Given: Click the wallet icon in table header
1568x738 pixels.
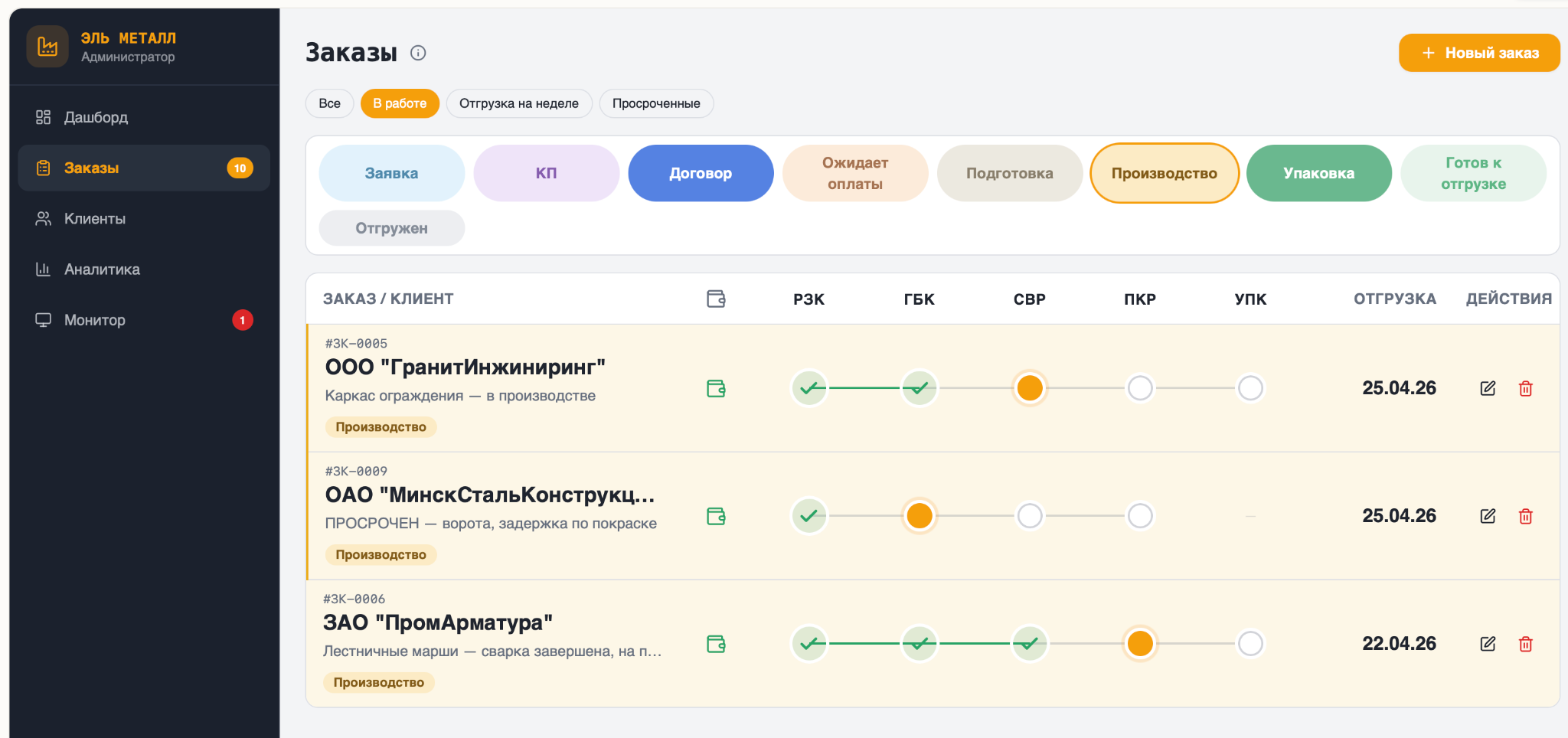Looking at the screenshot, I should coord(716,299).
